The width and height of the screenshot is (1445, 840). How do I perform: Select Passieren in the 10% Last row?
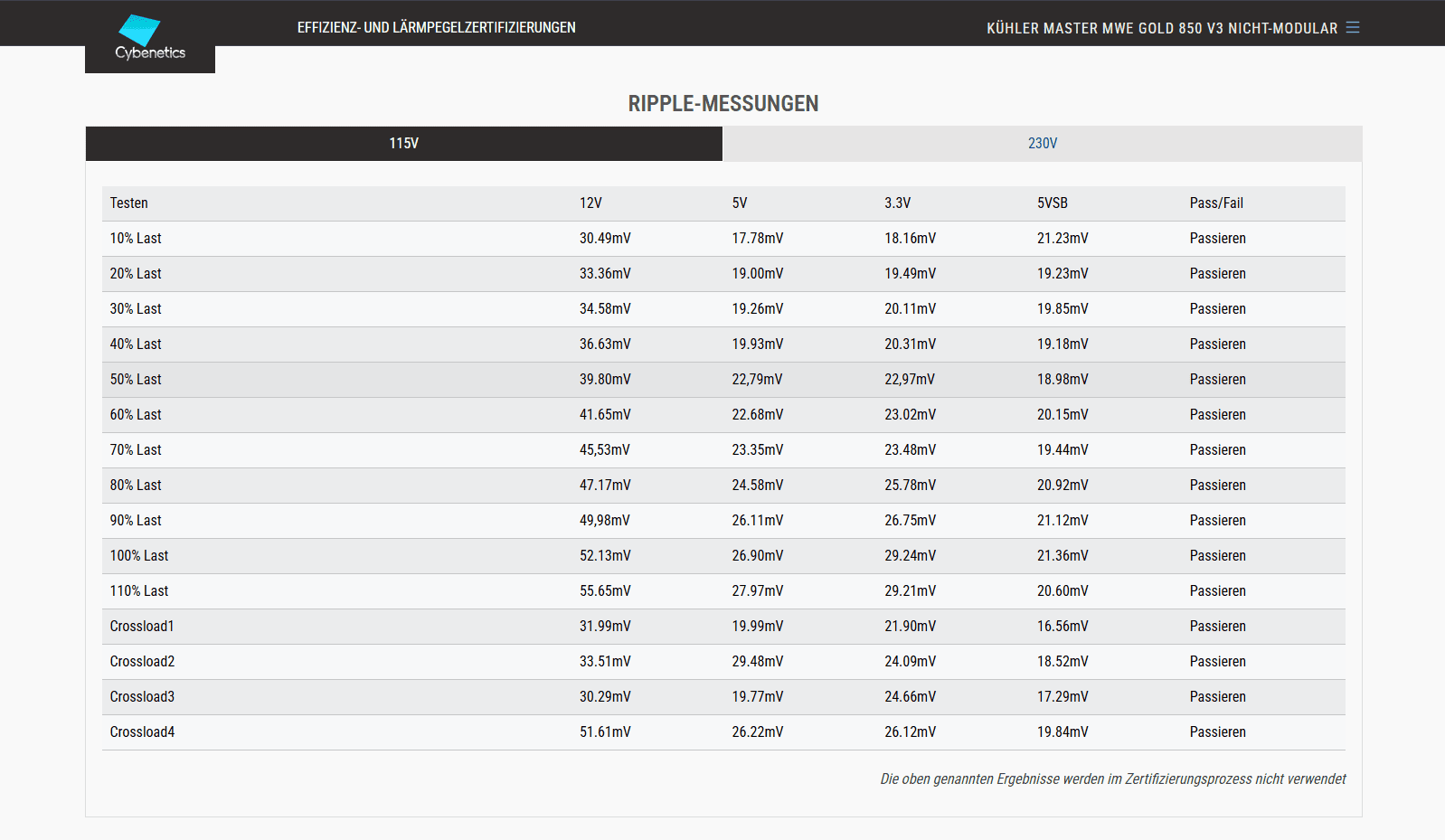point(1217,239)
